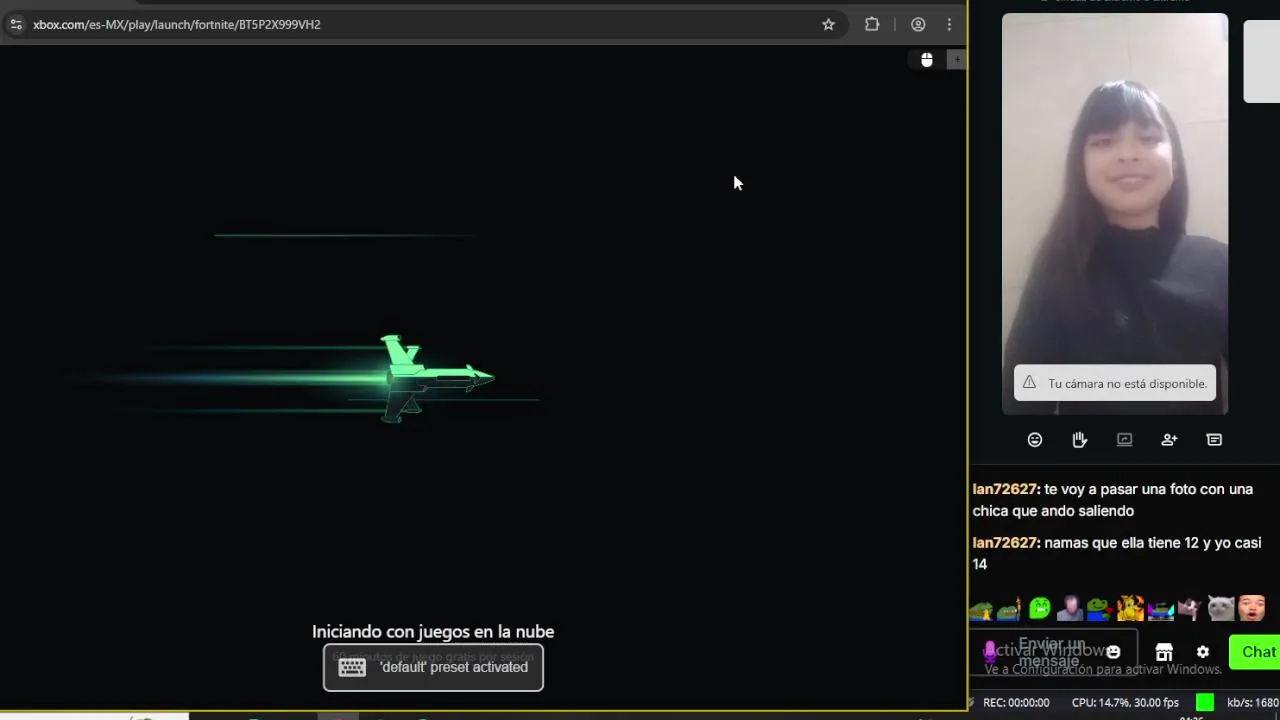This screenshot has height=720, width=1280.
Task: Click the small plus button beside mouse icon
Action: pos(957,60)
